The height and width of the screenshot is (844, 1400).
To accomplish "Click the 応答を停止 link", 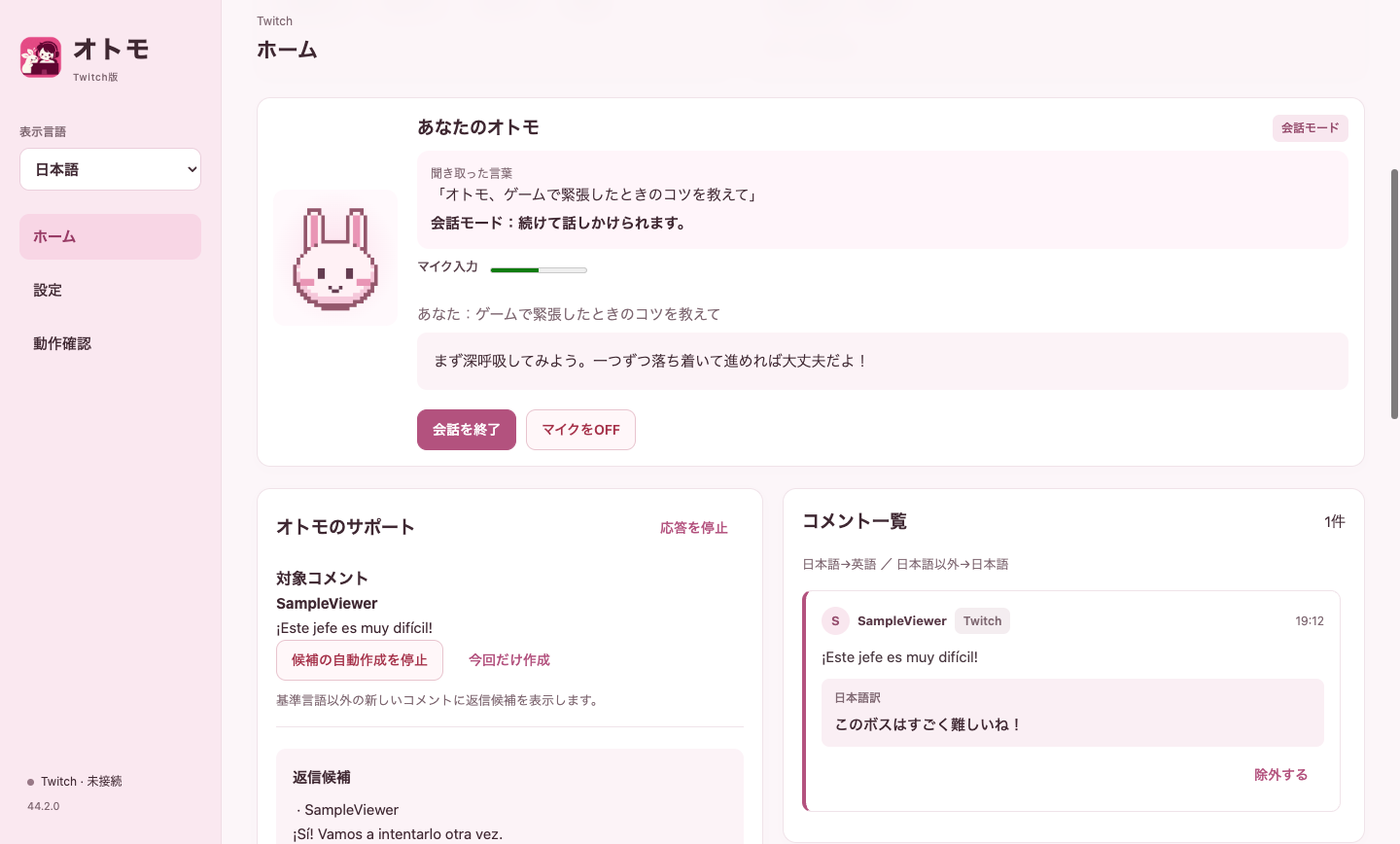I will coord(694,528).
